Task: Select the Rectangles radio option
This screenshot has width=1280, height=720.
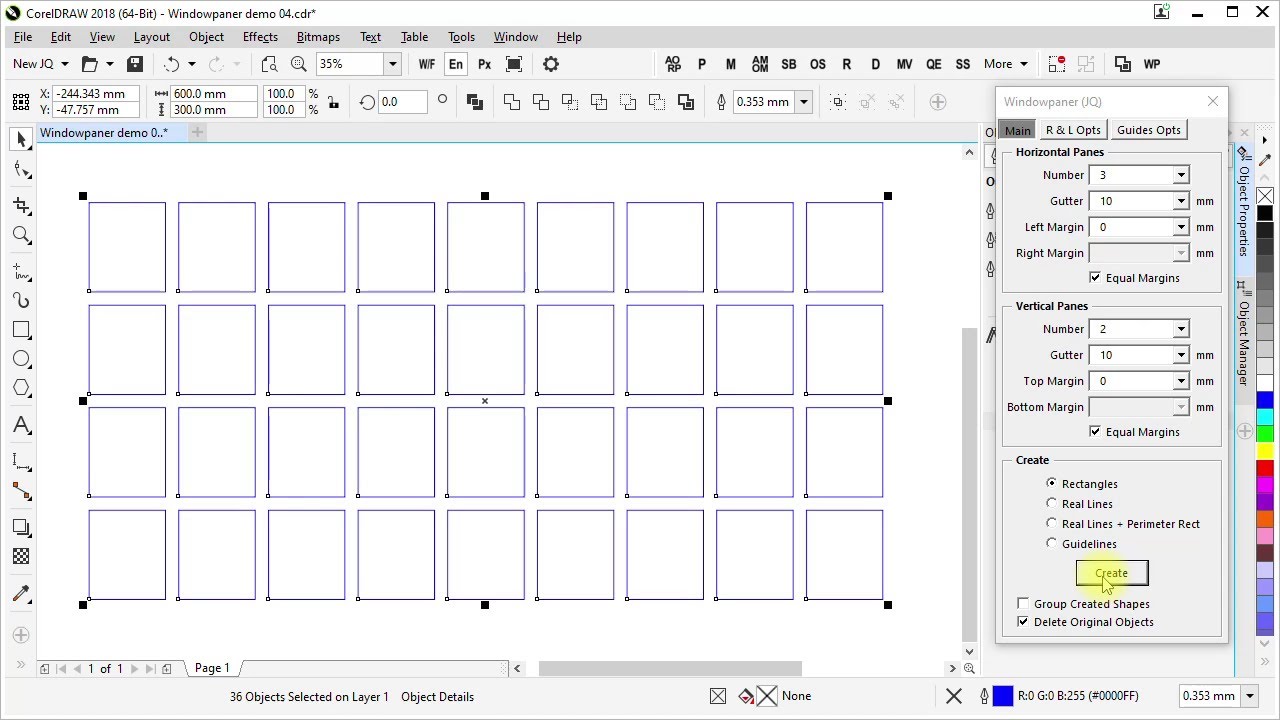Action: pos(1051,483)
